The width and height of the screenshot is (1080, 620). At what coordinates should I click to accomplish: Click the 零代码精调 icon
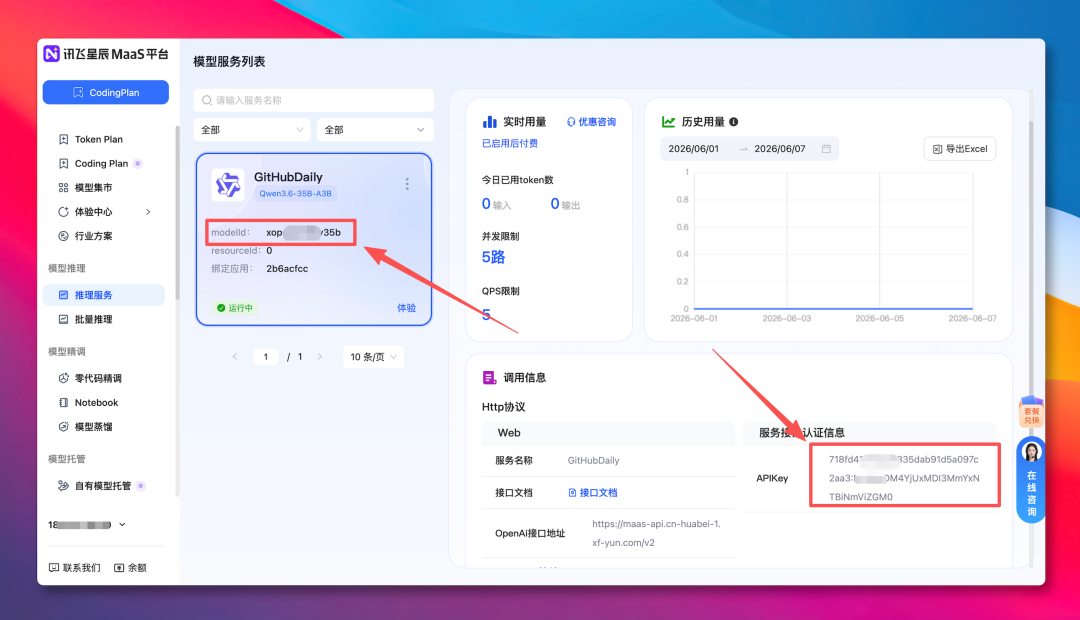click(x=63, y=378)
